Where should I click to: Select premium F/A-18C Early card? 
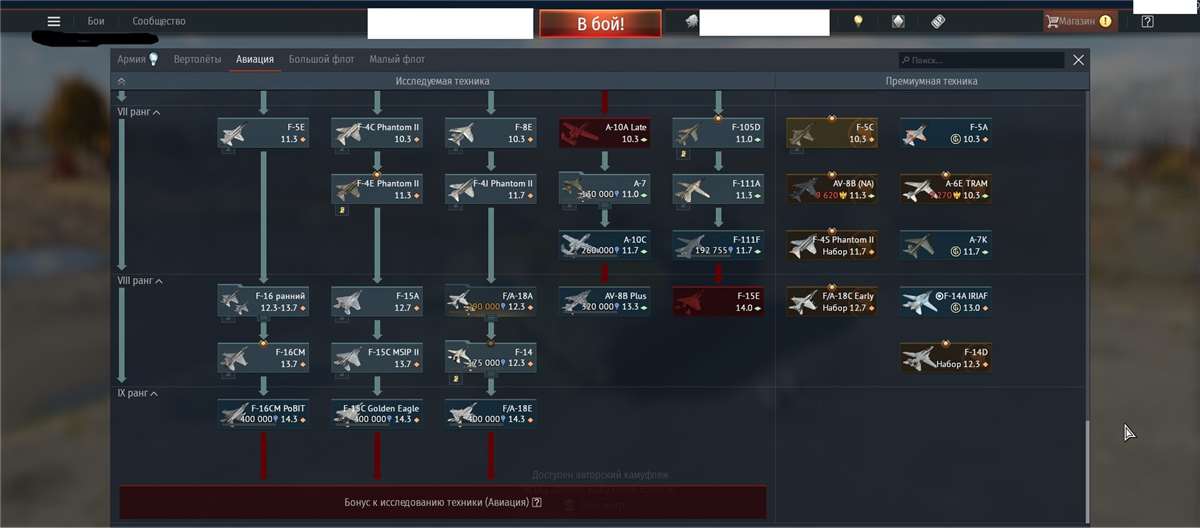pyautogui.click(x=832, y=301)
